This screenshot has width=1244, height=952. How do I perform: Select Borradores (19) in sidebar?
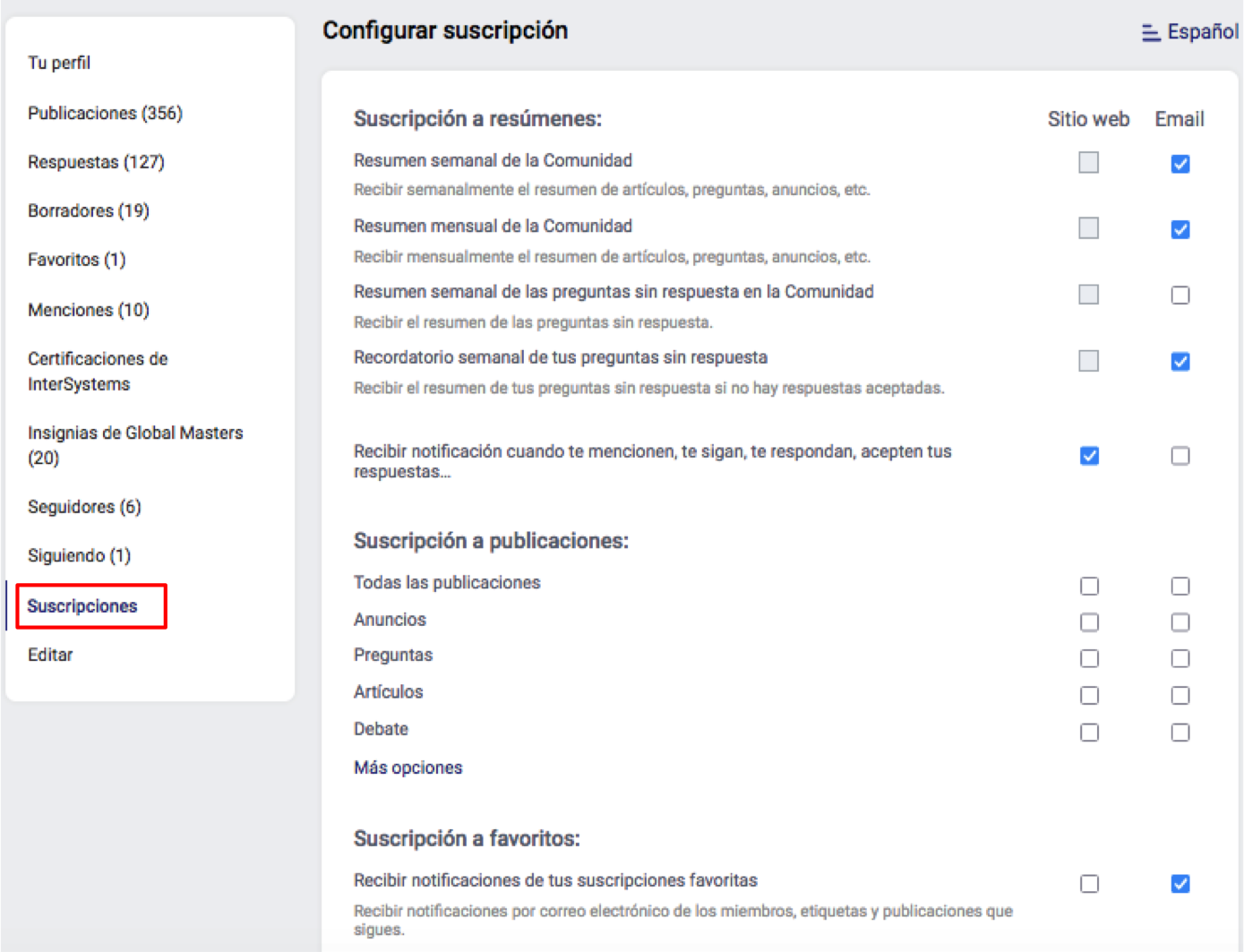pyautogui.click(x=88, y=210)
